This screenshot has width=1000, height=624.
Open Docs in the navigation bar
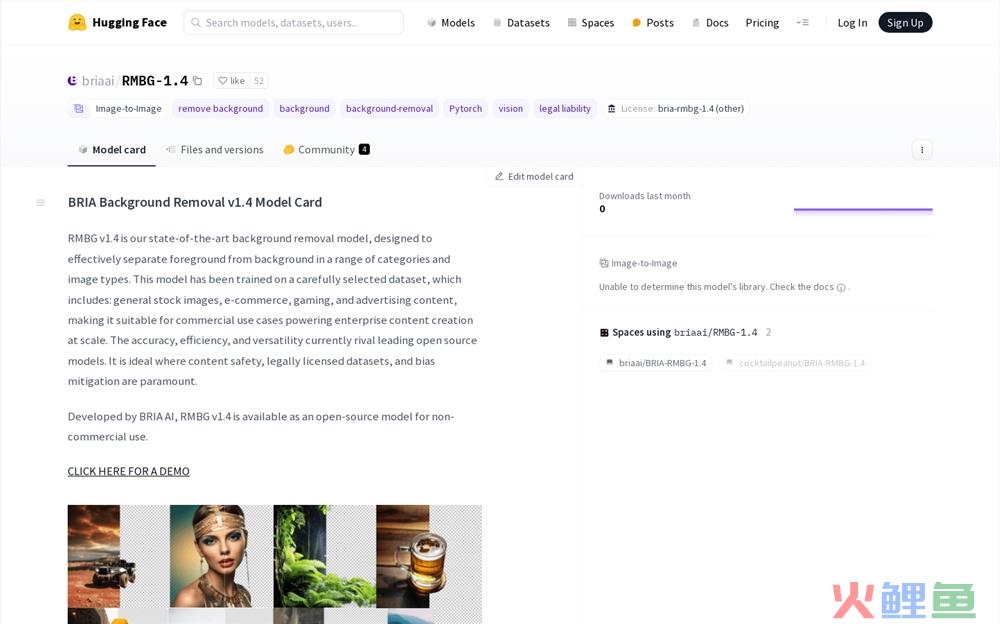[710, 23]
